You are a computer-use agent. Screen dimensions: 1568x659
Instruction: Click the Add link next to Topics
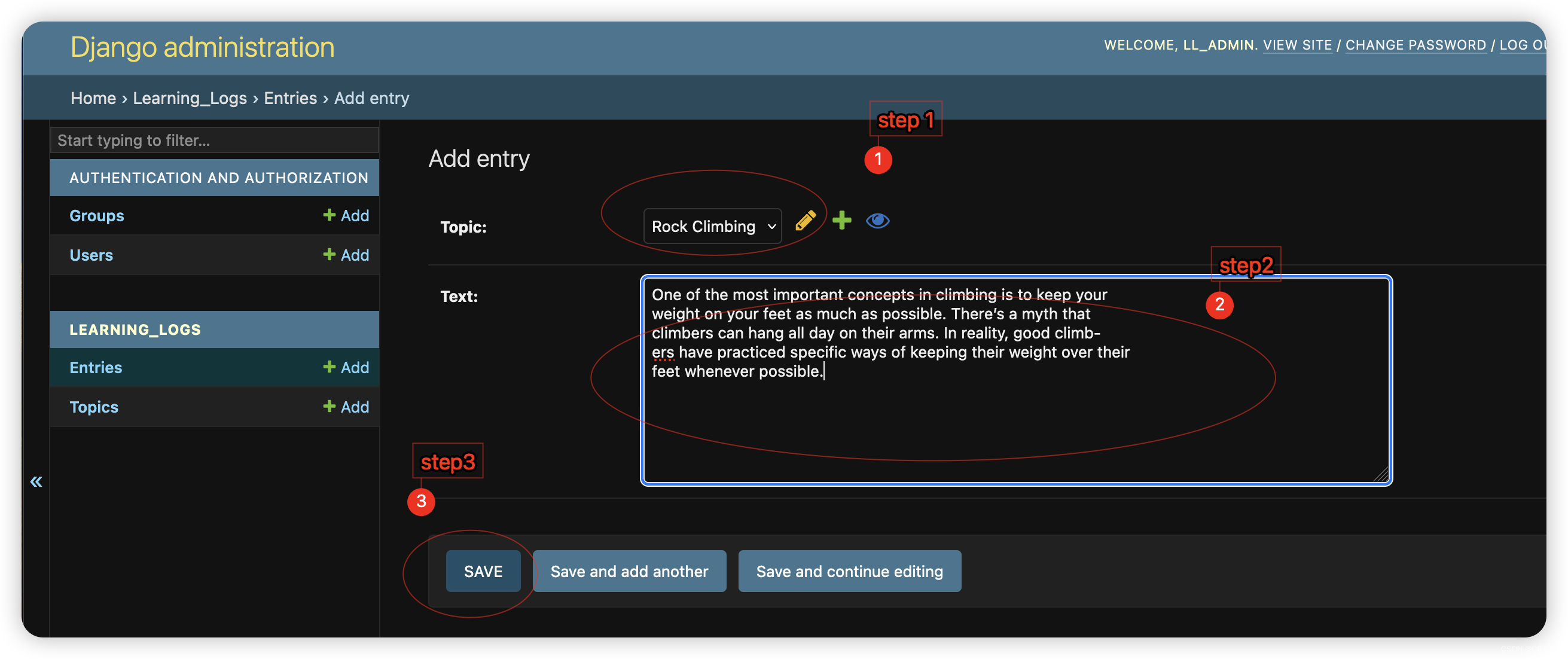pyautogui.click(x=346, y=407)
